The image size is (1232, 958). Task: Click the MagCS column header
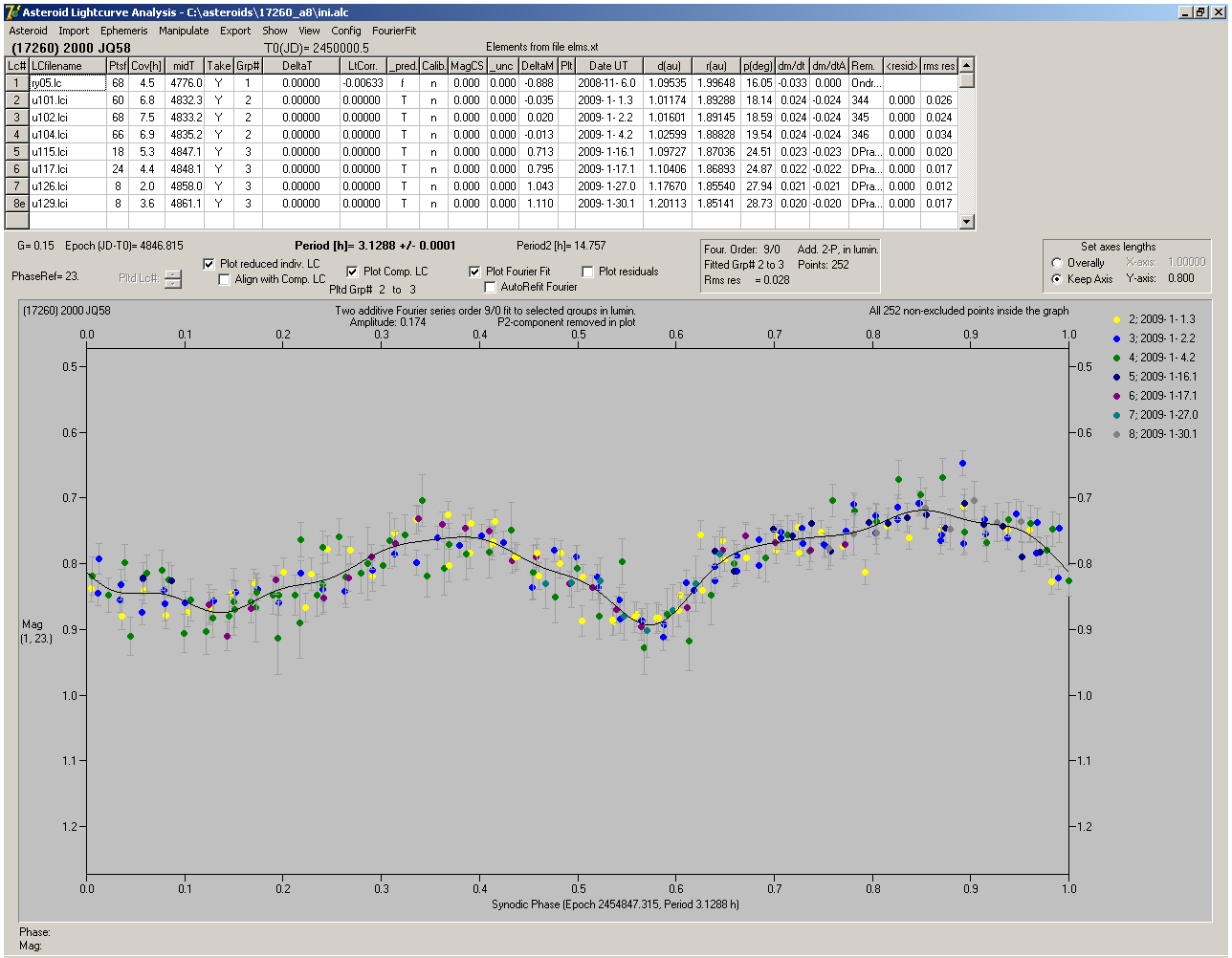pyautogui.click(x=467, y=66)
